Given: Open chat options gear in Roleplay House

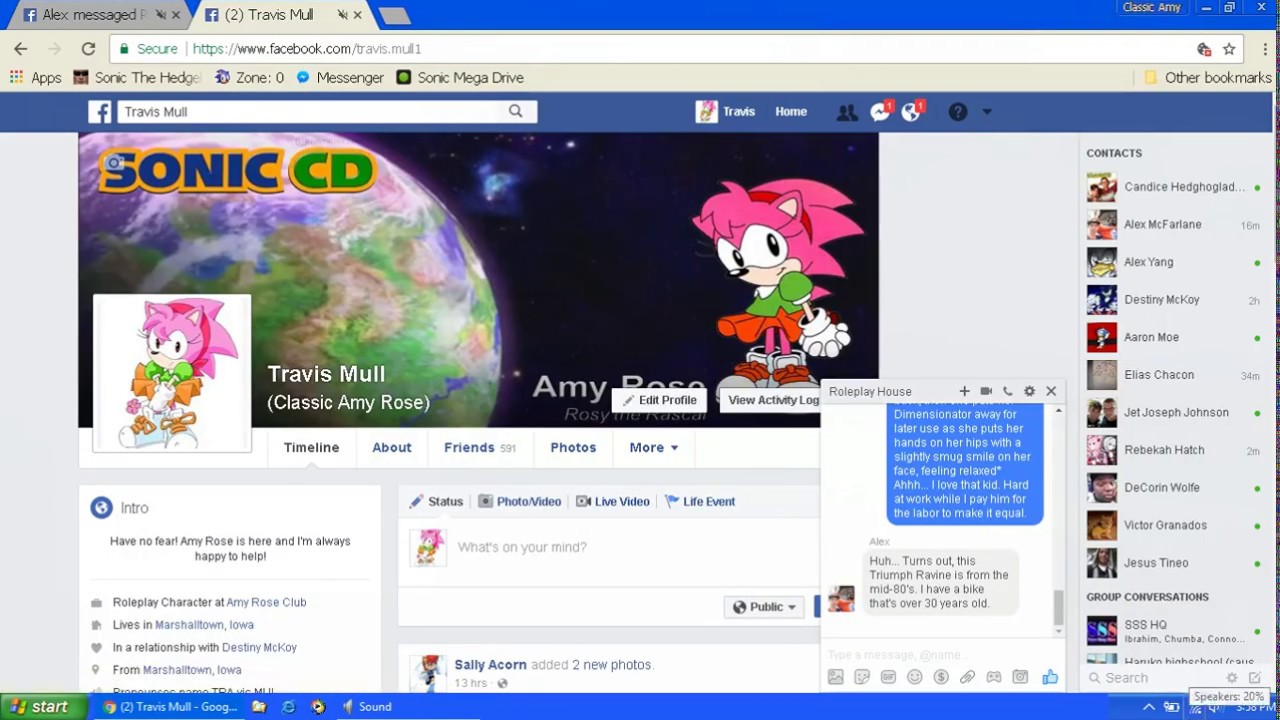Looking at the screenshot, I should (1029, 391).
